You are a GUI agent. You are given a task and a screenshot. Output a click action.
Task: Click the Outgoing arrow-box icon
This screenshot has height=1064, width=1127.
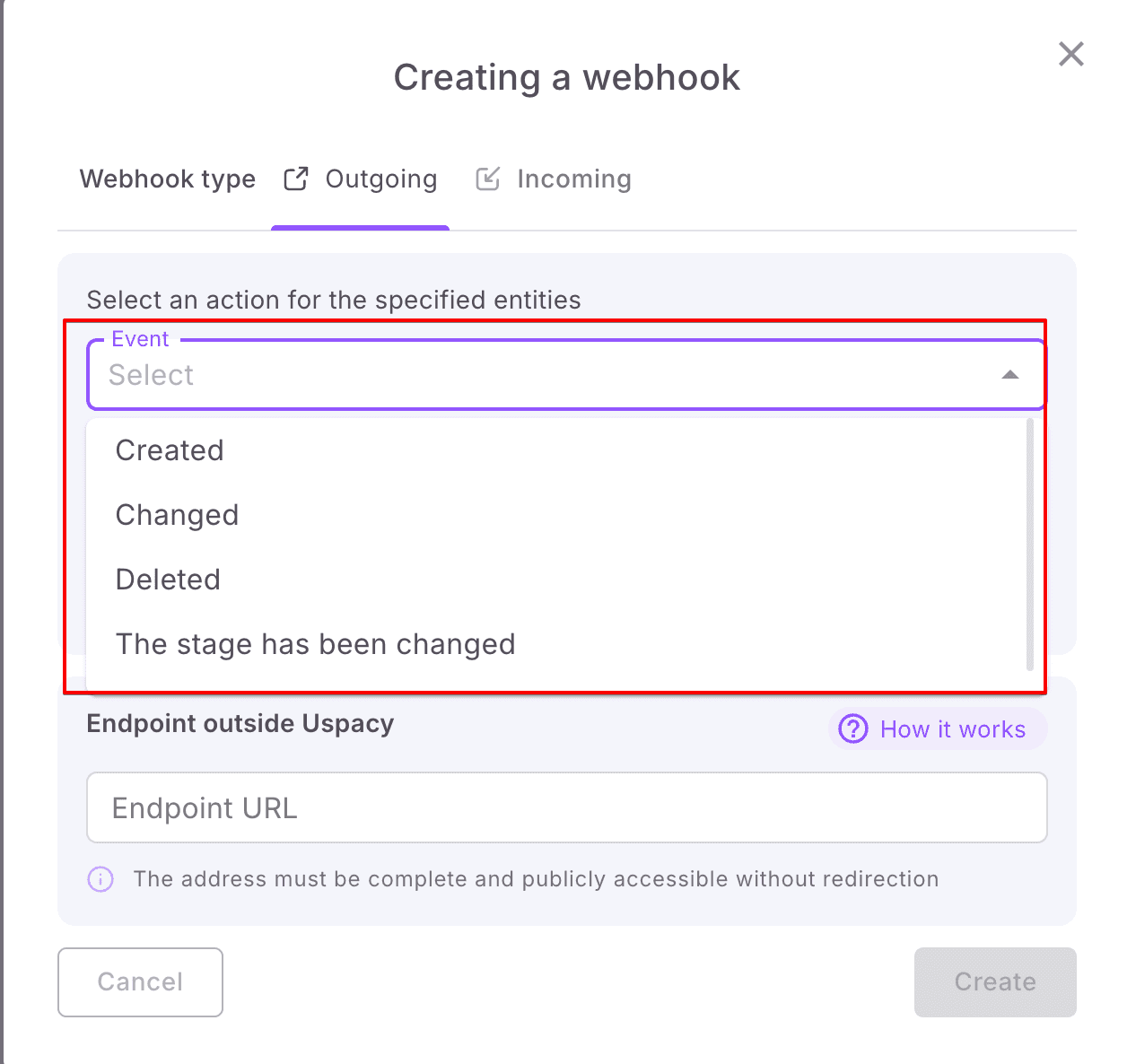pos(296,179)
